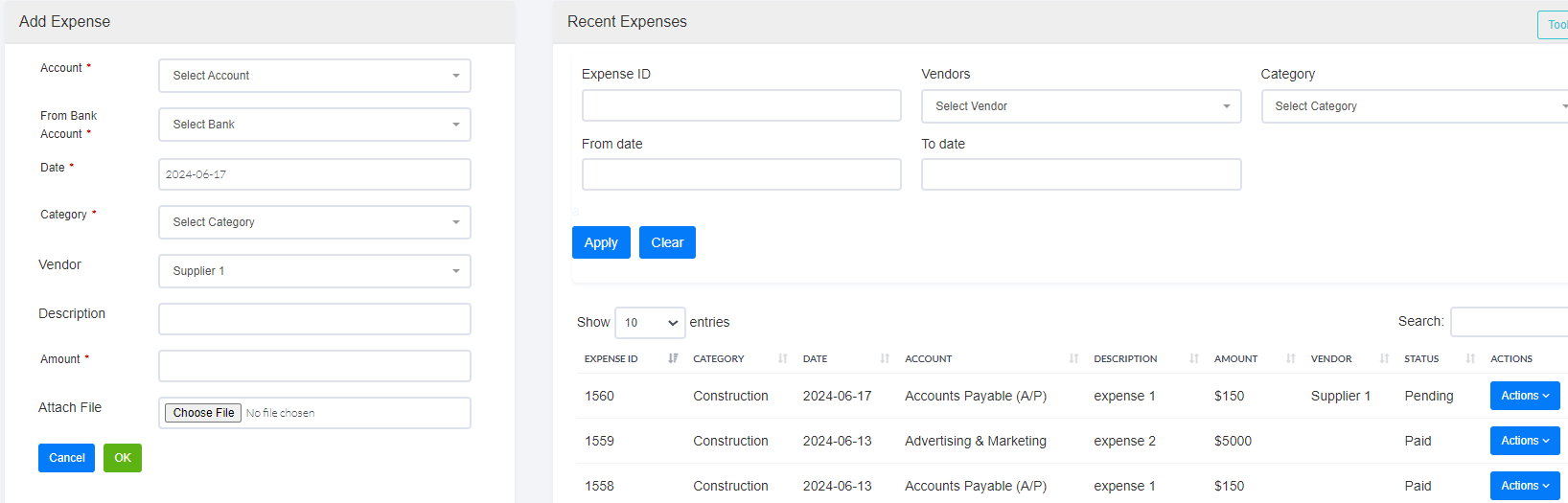
Task: Change the number of entries shown
Action: point(650,323)
